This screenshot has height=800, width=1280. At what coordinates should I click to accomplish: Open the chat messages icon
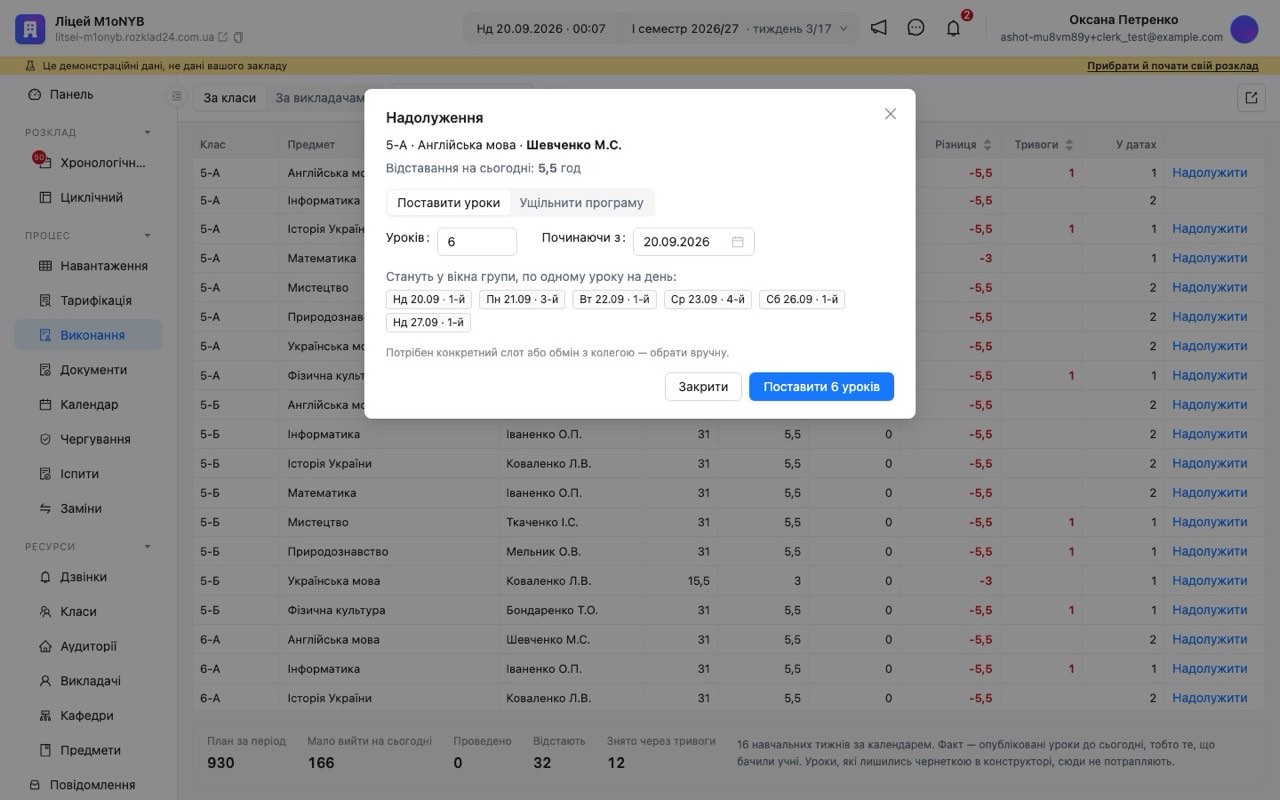click(916, 28)
